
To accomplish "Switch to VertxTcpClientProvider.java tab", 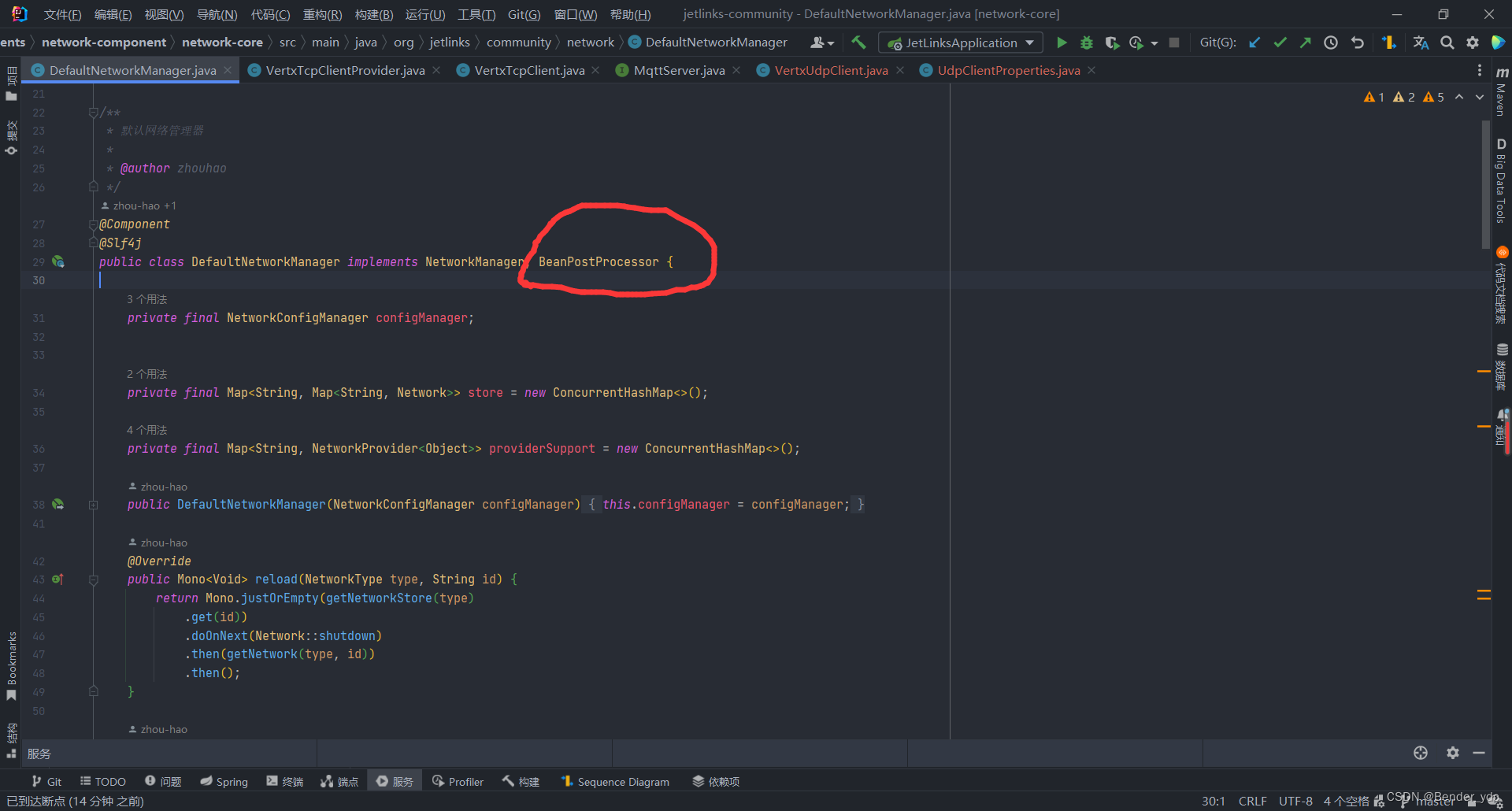I will 345,70.
